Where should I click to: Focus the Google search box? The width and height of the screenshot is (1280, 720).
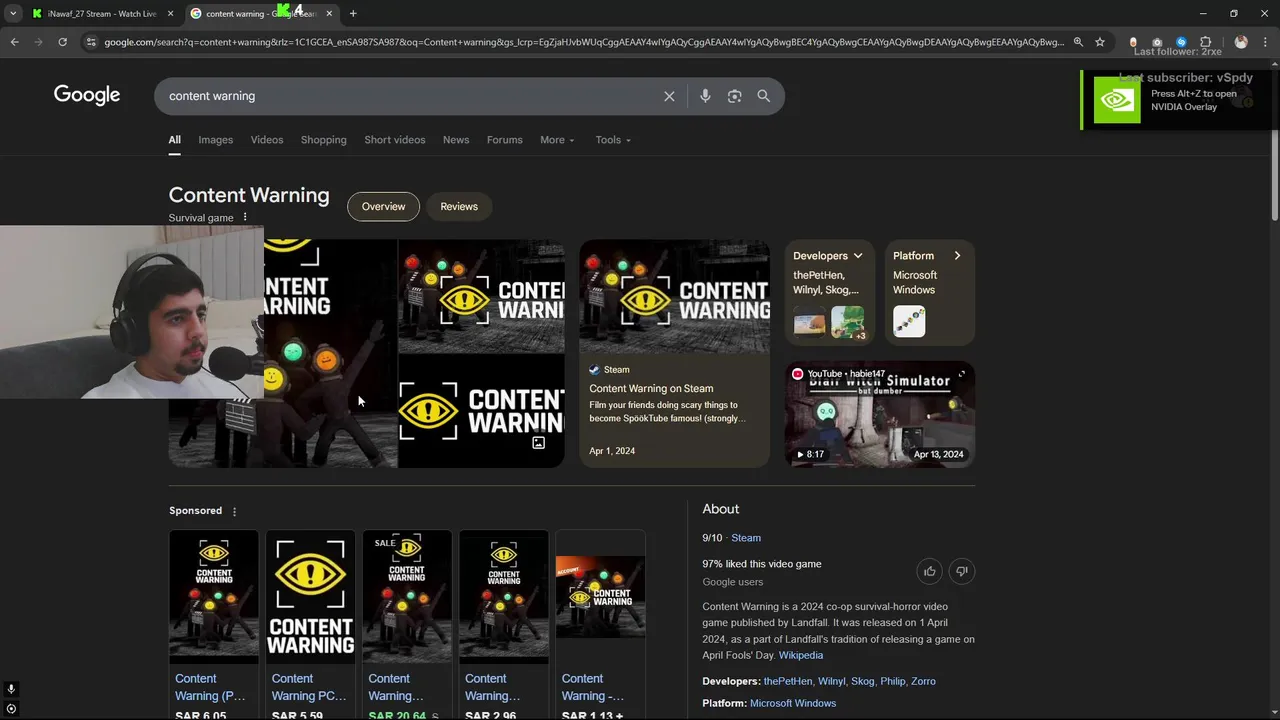pyautogui.click(x=410, y=96)
